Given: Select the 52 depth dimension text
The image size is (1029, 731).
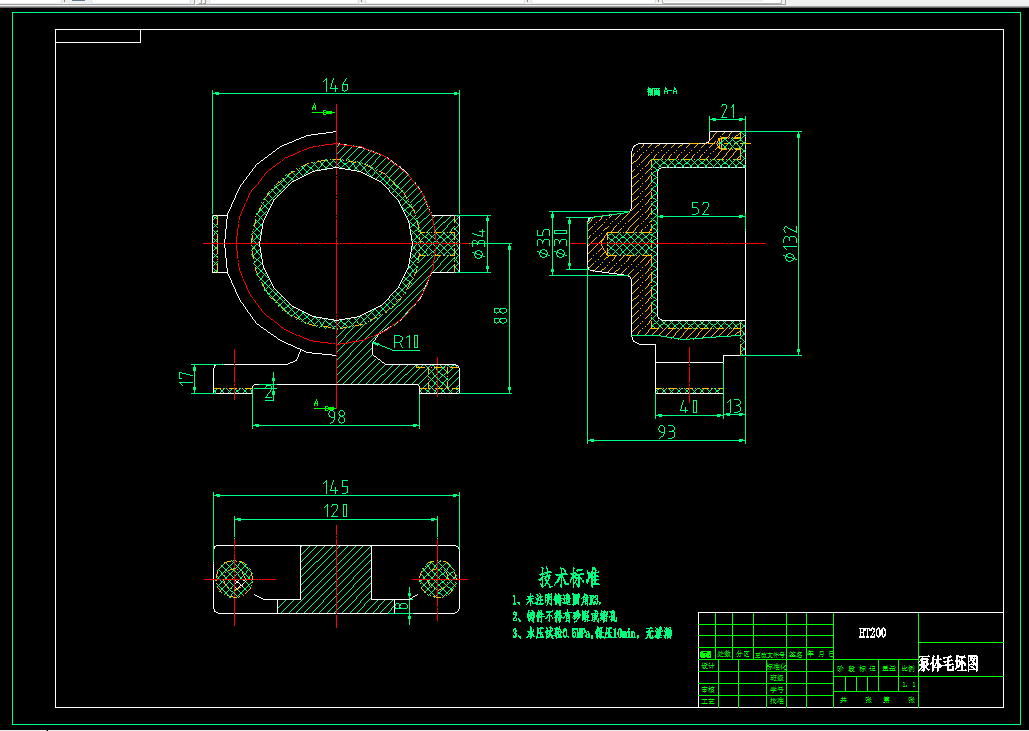Looking at the screenshot, I should click(700, 209).
